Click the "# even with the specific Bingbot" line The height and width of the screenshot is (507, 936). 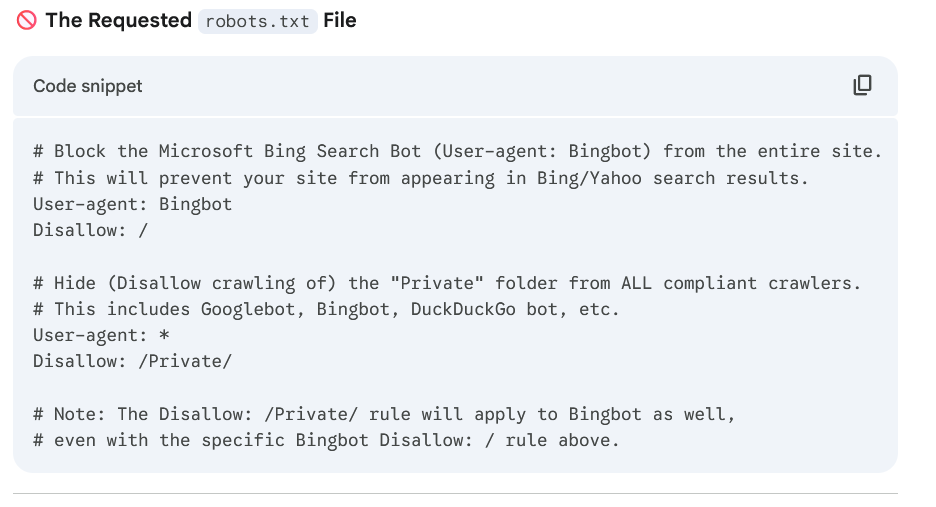coord(326,440)
